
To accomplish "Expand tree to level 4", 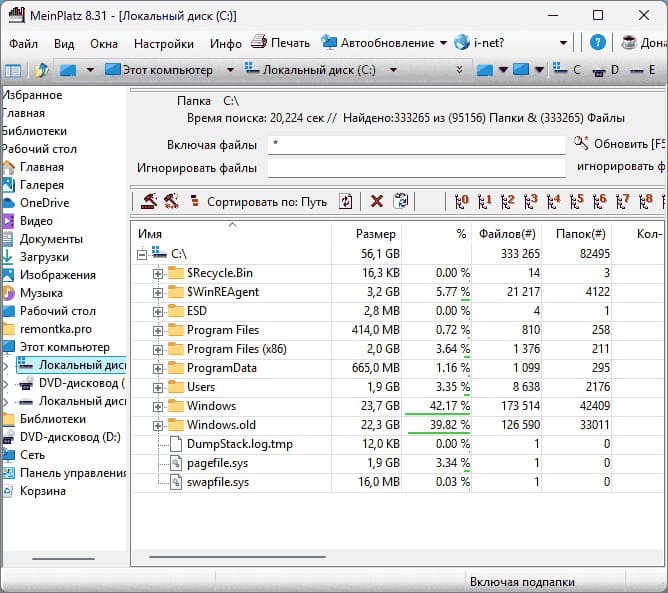I will pos(553,201).
